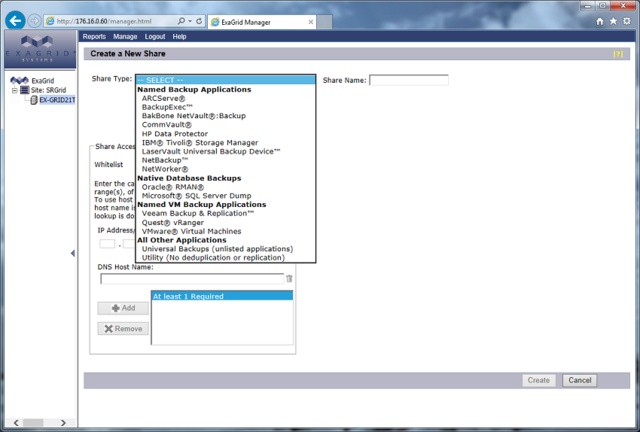
Task: Open the Reports menu
Action: tap(94, 36)
